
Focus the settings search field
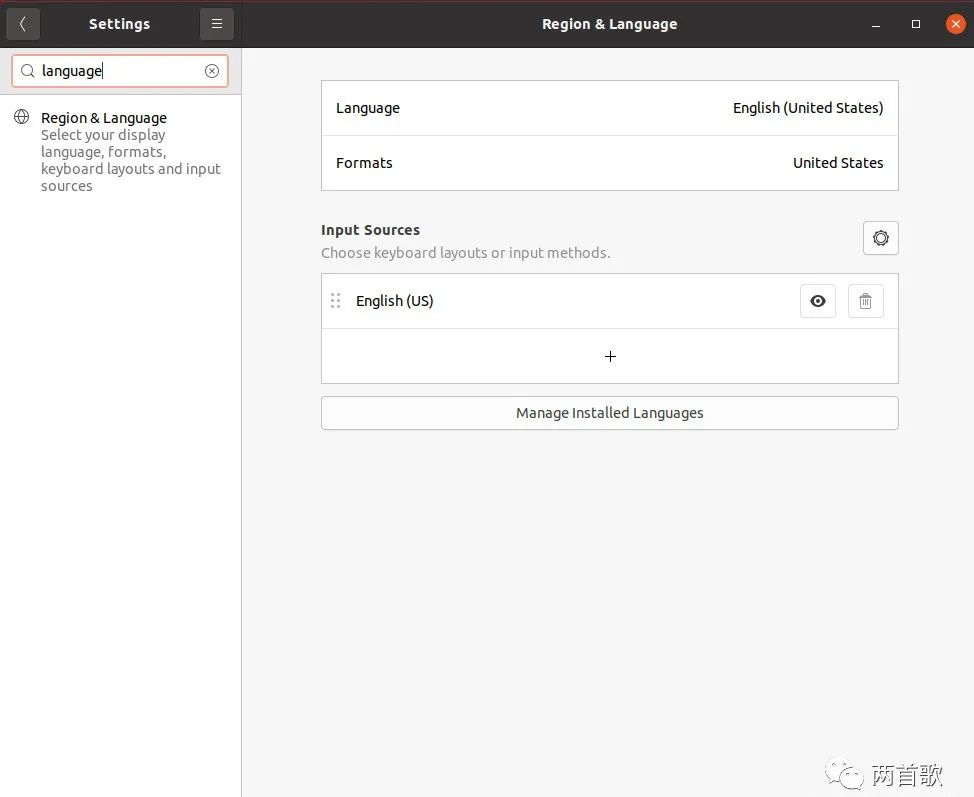pos(120,71)
